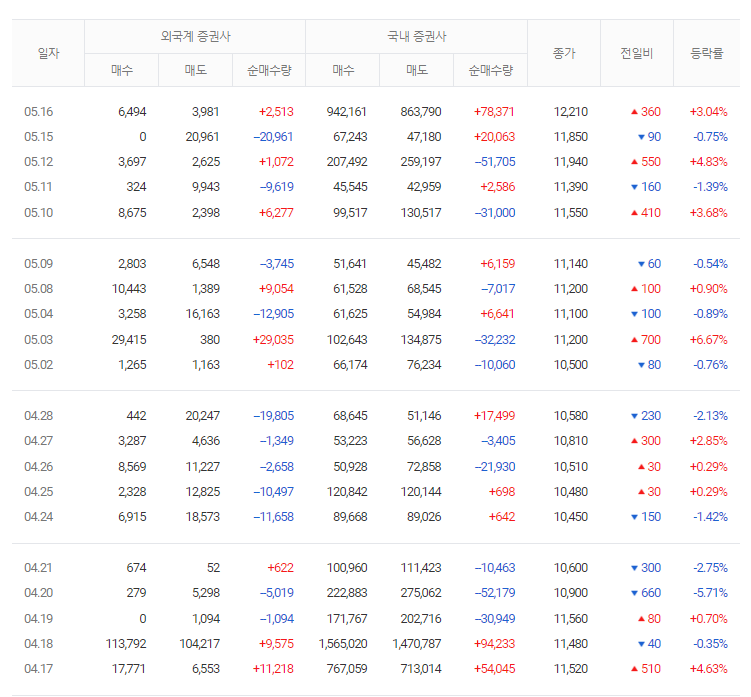Click foreign net volume +2,513
Screen dimensions: 751x697
[276, 112]
